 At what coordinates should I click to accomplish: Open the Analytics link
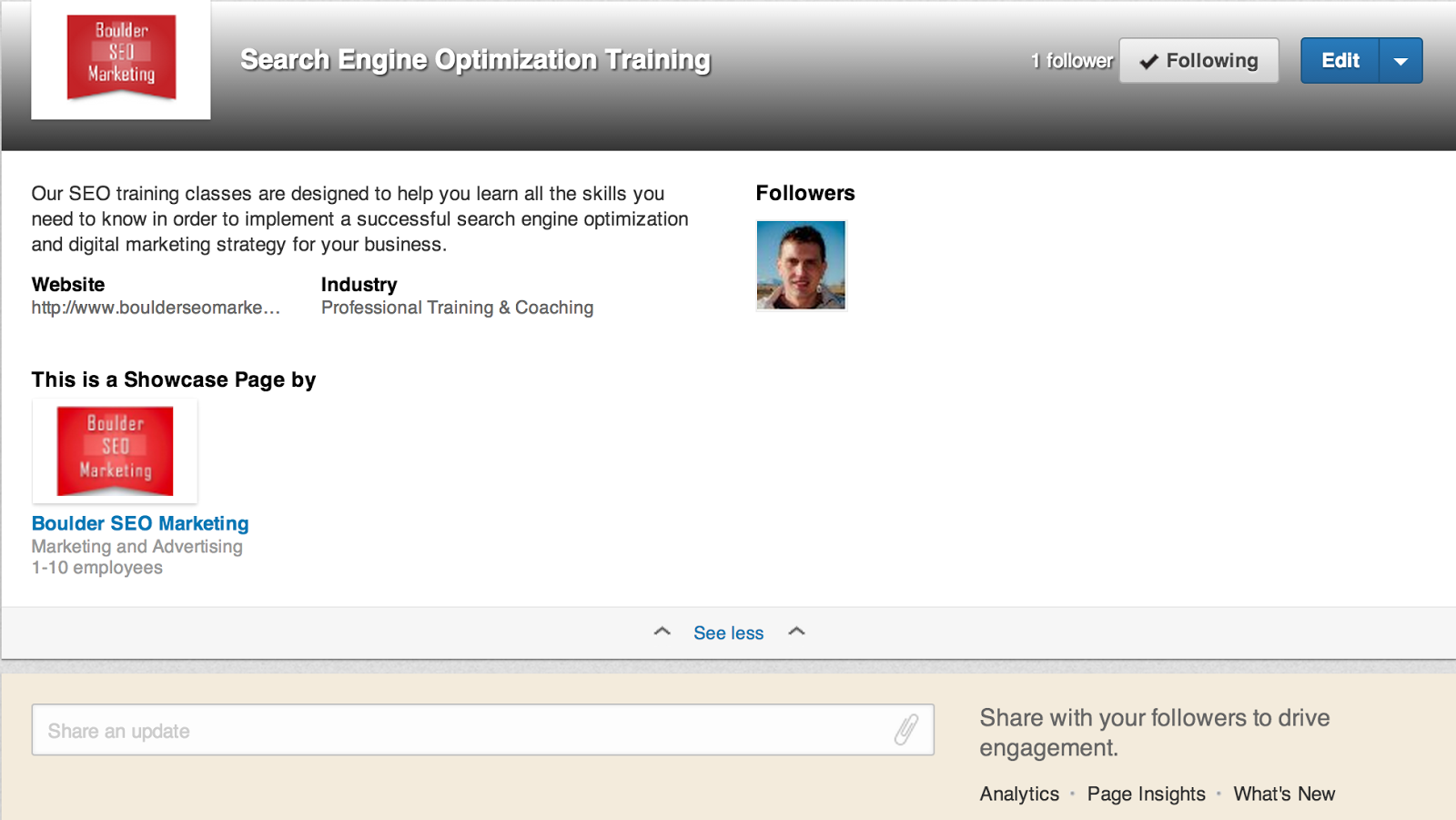[1019, 794]
